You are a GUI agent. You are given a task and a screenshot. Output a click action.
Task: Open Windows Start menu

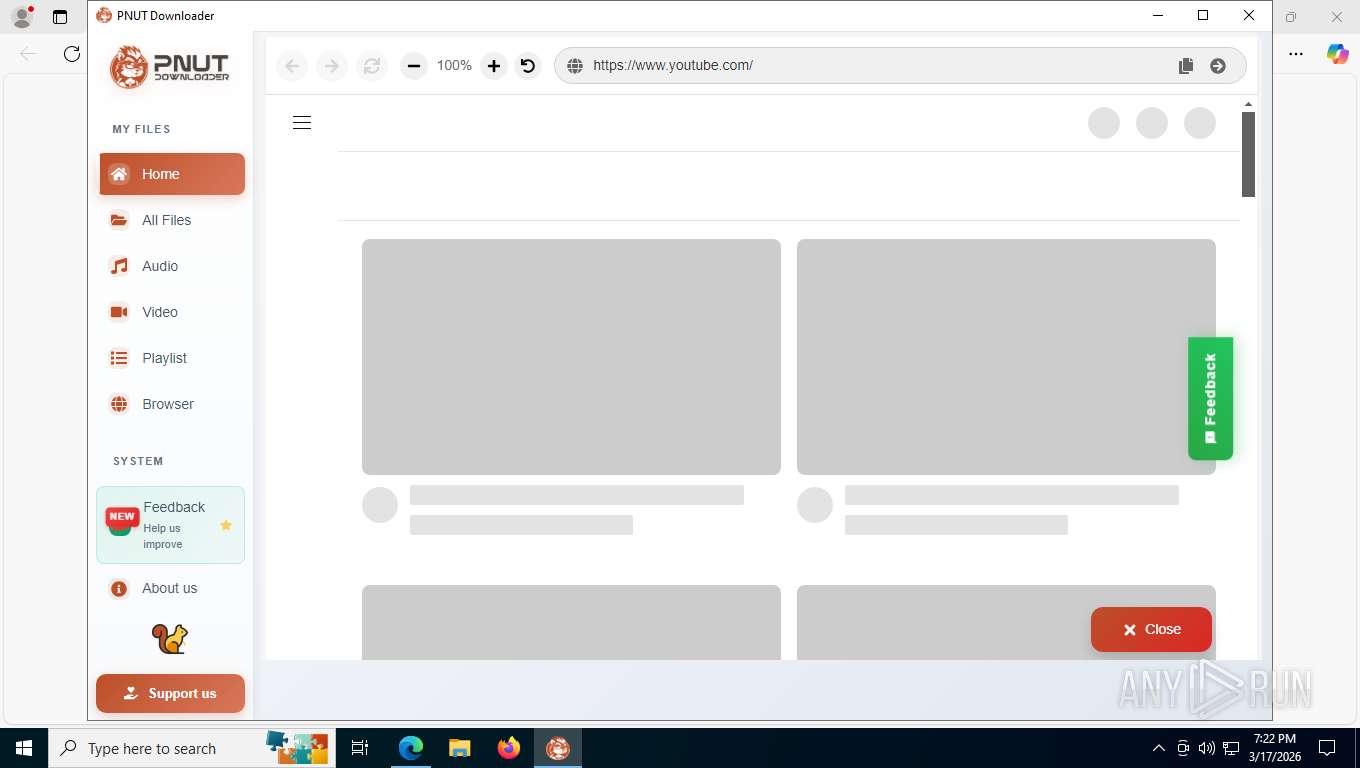24,748
